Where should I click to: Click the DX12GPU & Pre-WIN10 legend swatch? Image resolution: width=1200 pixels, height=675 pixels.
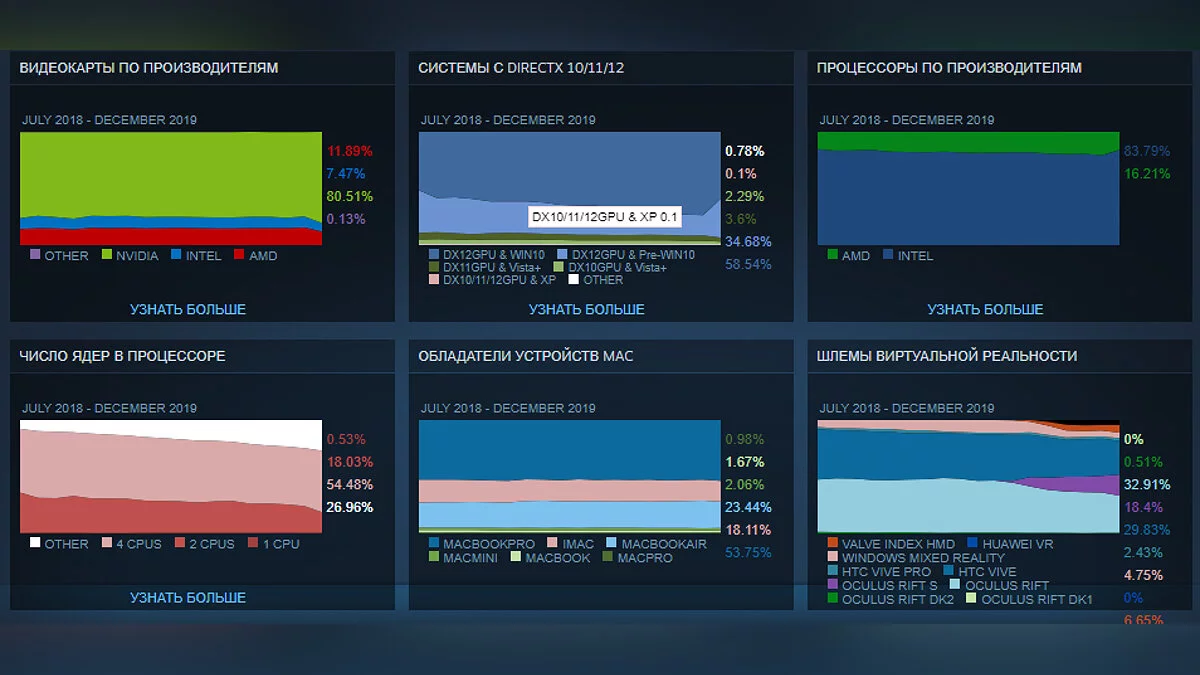[x=562, y=255]
